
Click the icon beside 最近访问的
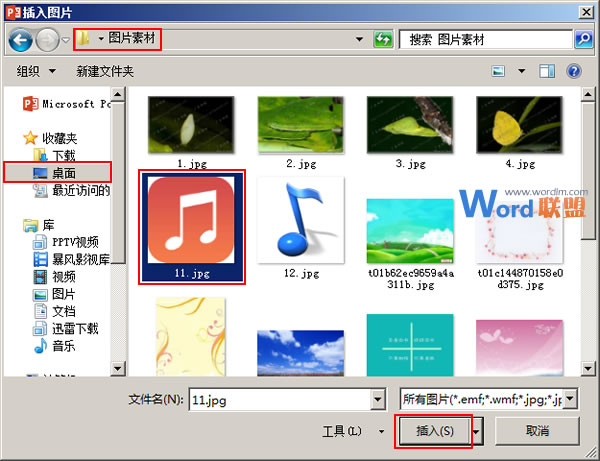(x=40, y=190)
